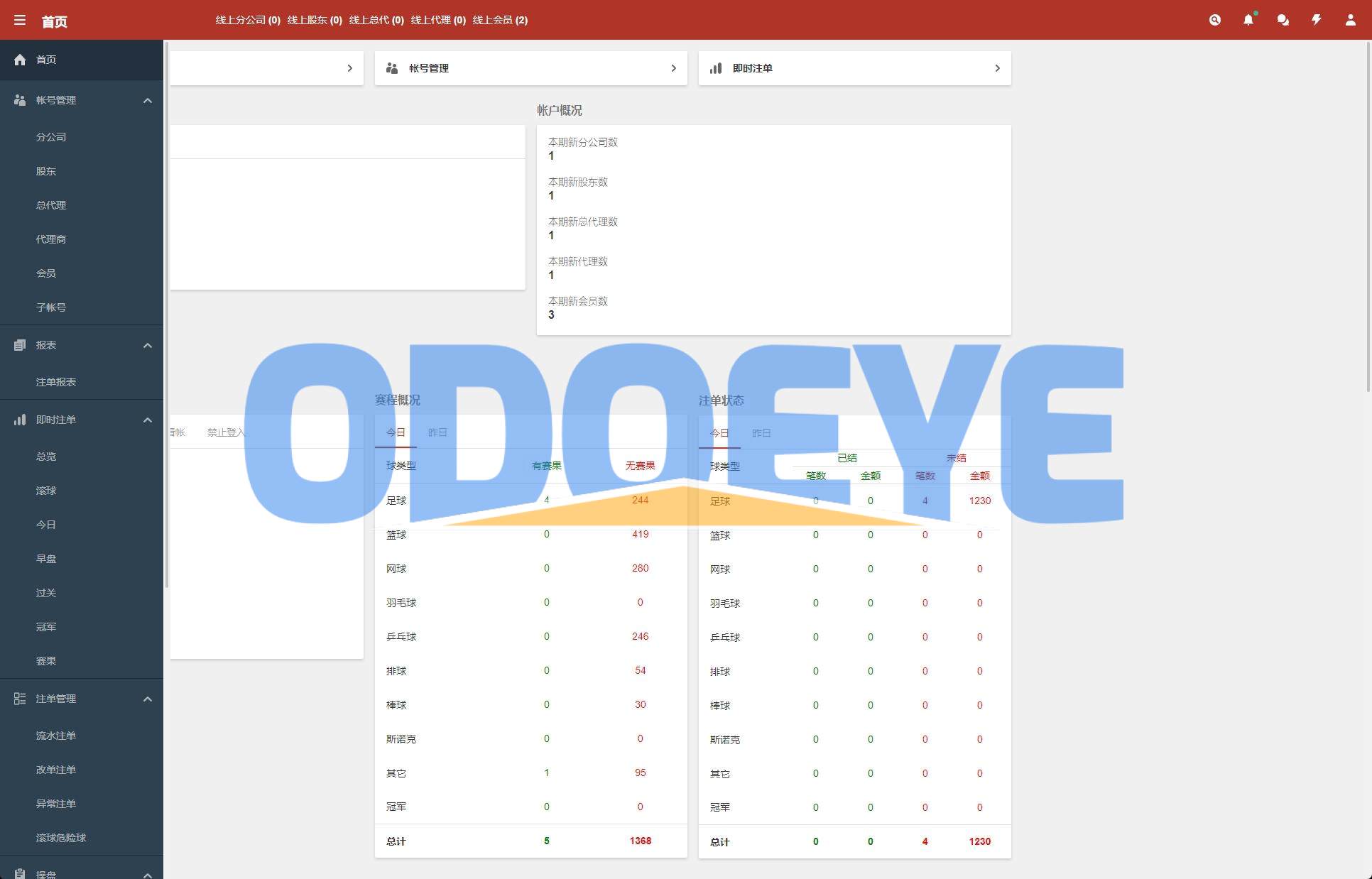The image size is (1372, 879).
Task: Collapse the 帐号管理 sidebar section
Action: [148, 100]
